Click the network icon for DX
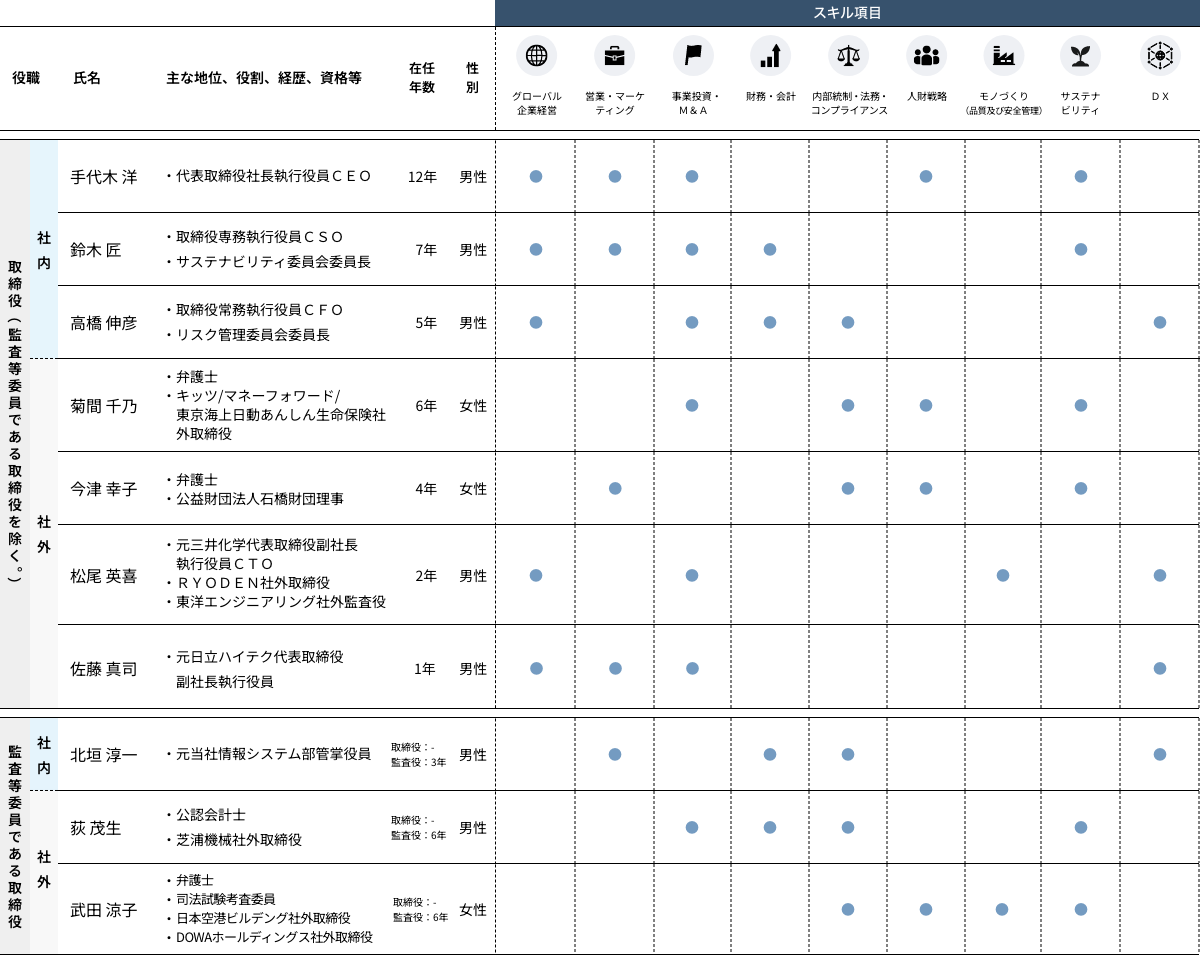 point(1160,56)
